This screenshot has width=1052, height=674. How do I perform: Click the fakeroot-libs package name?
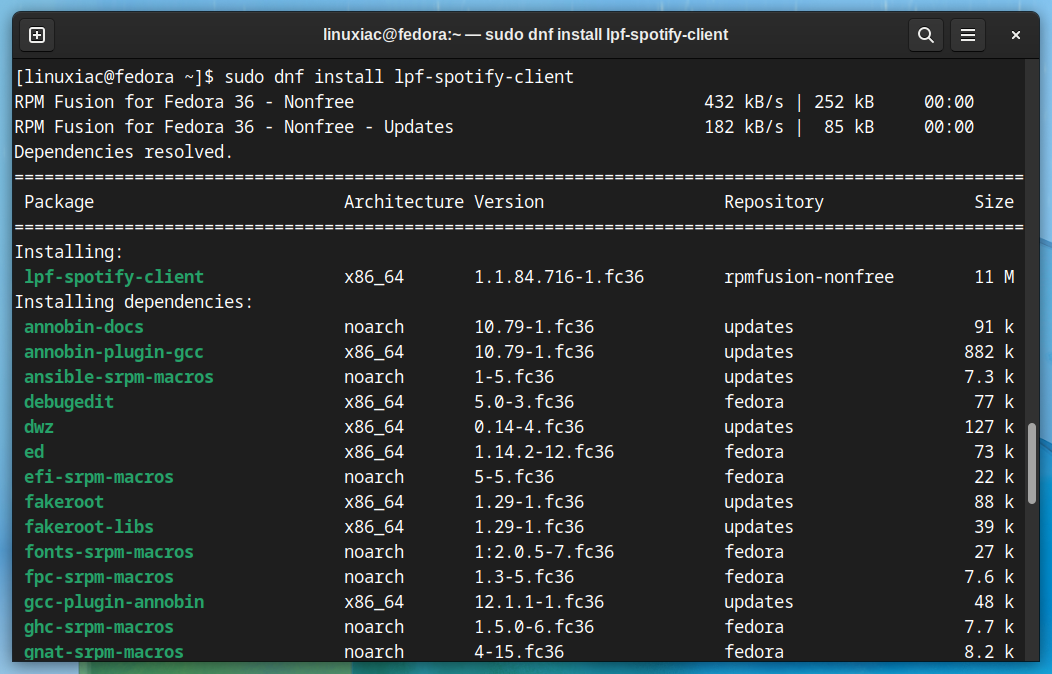click(89, 527)
